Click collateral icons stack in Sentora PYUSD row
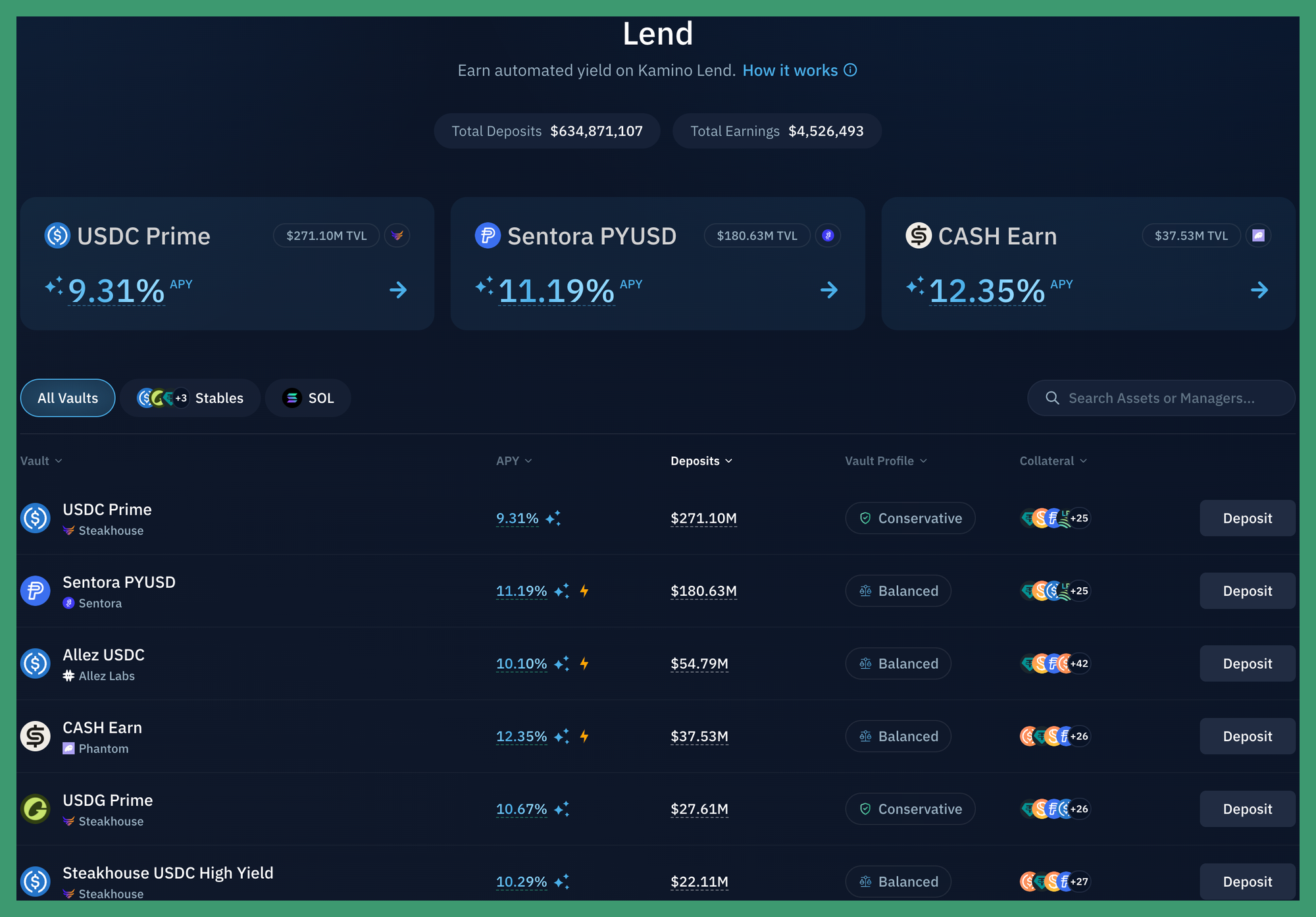 click(x=1054, y=591)
